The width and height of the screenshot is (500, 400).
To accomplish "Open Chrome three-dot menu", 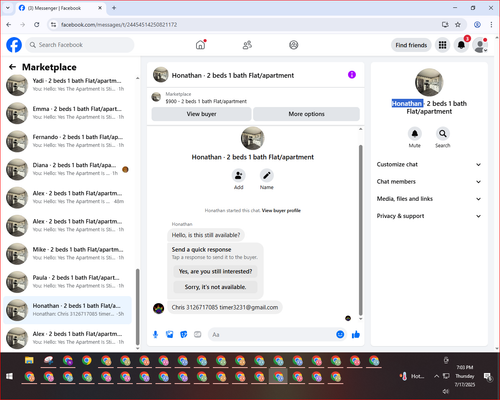I will [x=491, y=25].
